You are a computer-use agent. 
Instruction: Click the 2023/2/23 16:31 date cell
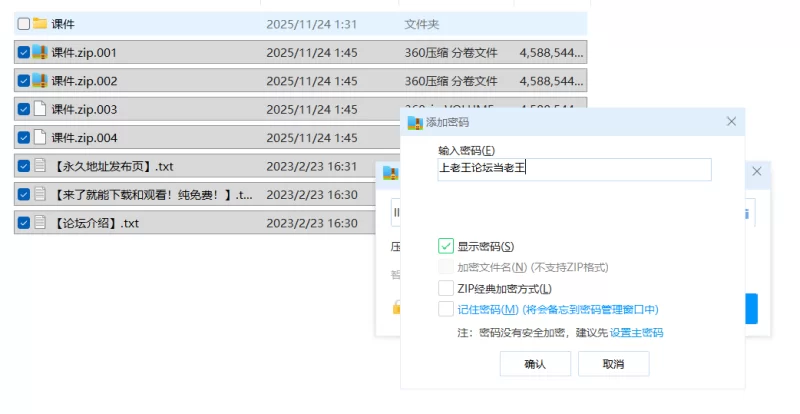click(x=312, y=166)
